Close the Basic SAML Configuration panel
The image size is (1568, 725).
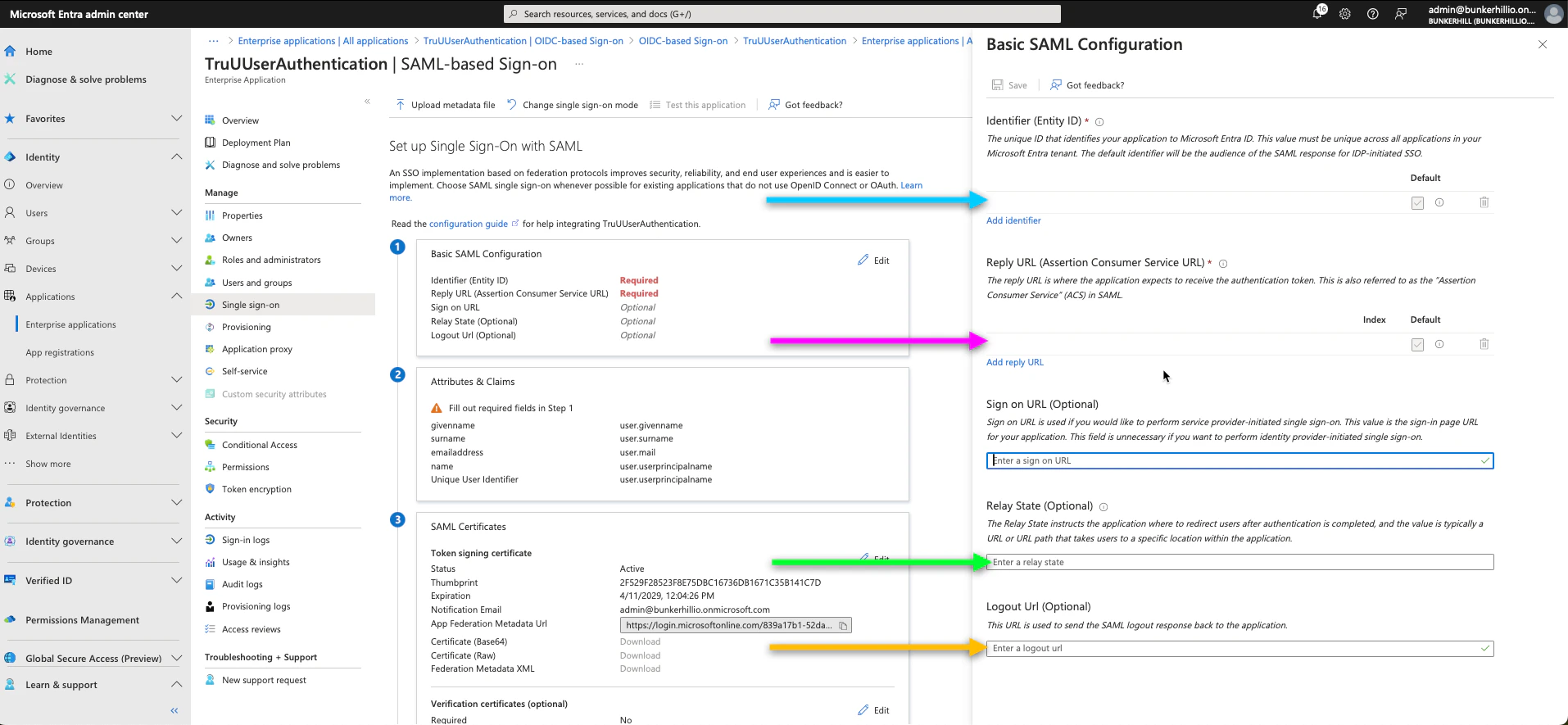(1543, 44)
